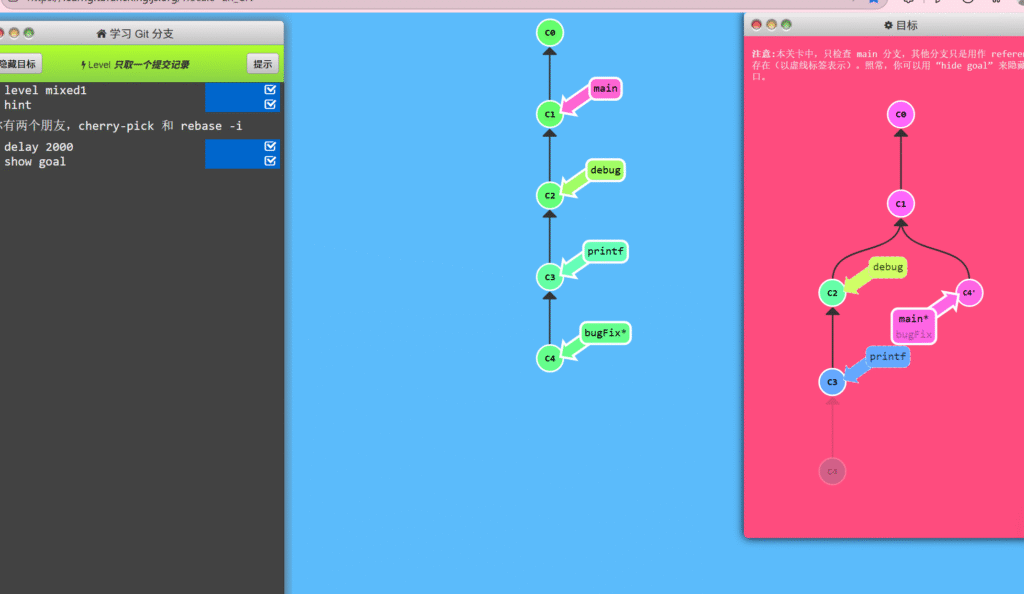Viewport: 1024px width, 594px height.
Task: Click checkmark beside level mixed1 command
Action: click(x=270, y=90)
